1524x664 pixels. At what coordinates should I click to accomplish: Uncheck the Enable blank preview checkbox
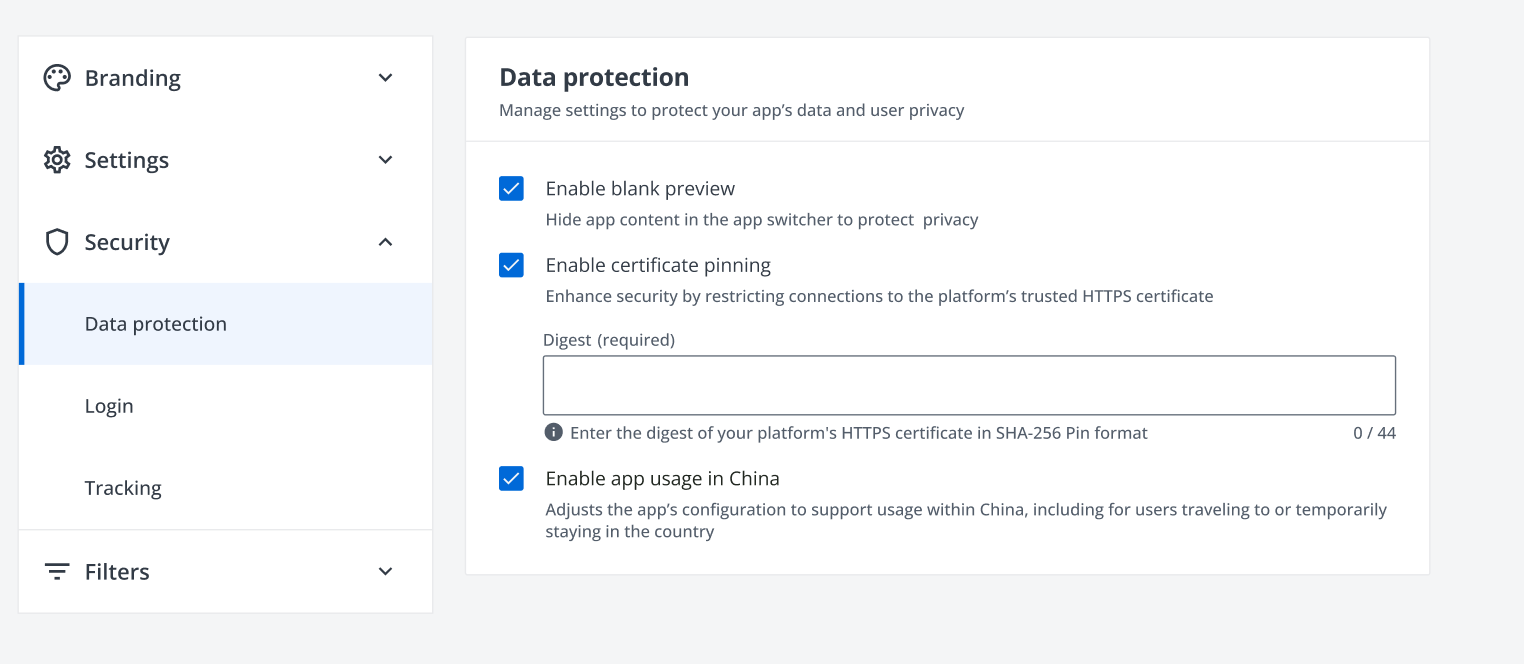click(x=511, y=189)
